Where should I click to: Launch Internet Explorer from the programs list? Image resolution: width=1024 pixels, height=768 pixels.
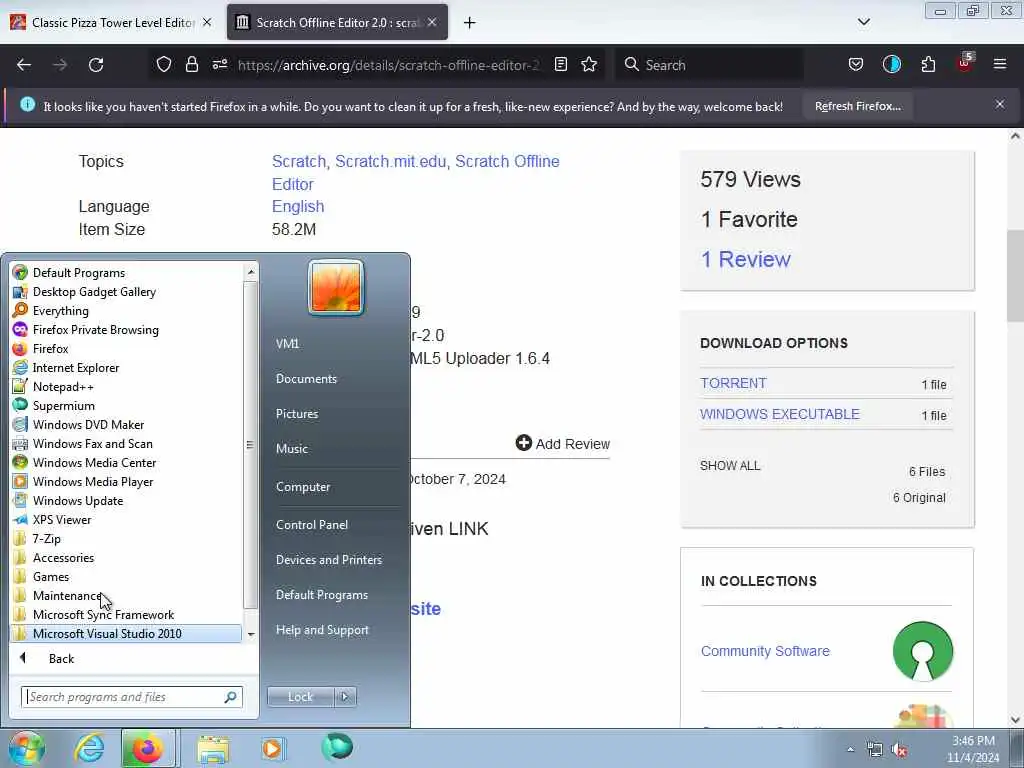(x=127, y=368)
